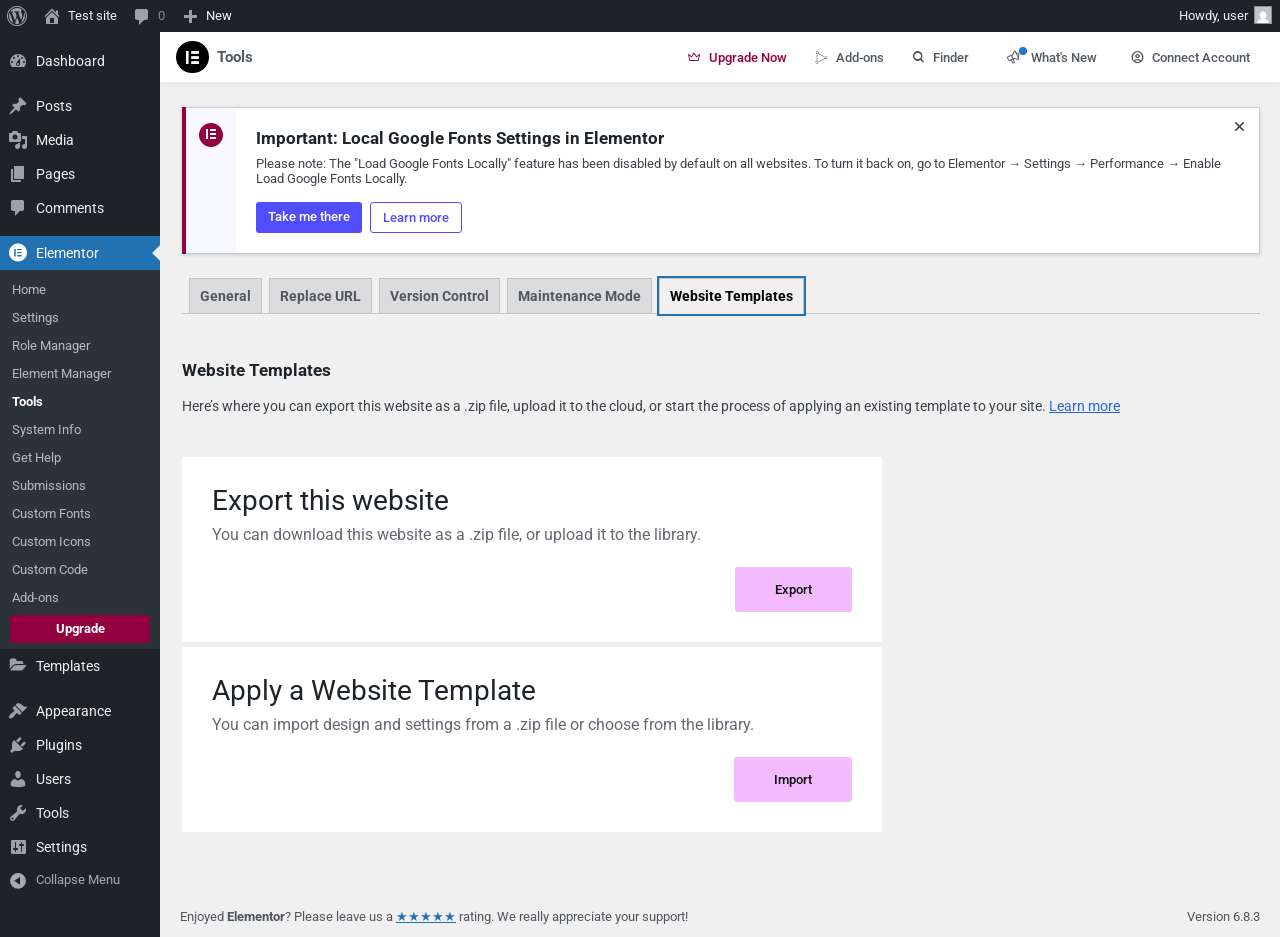1280x937 pixels.
Task: Click the Upgrade Now crown icon
Action: coord(694,57)
